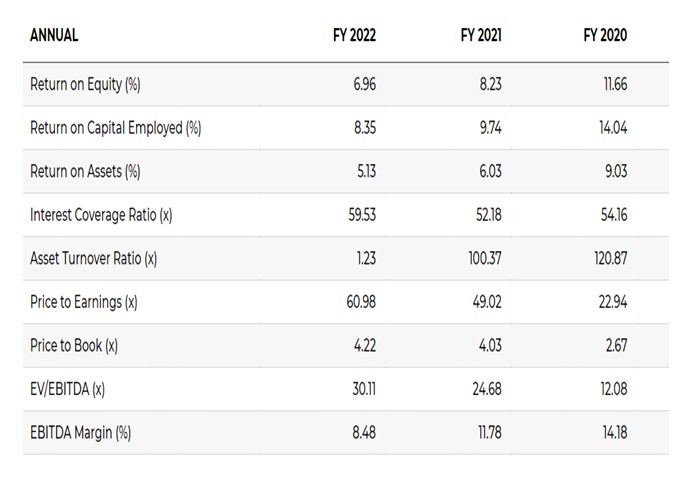The width and height of the screenshot is (683, 485).
Task: Click the FY 2022 Return on Equity value 6.96
Action: coord(364,85)
